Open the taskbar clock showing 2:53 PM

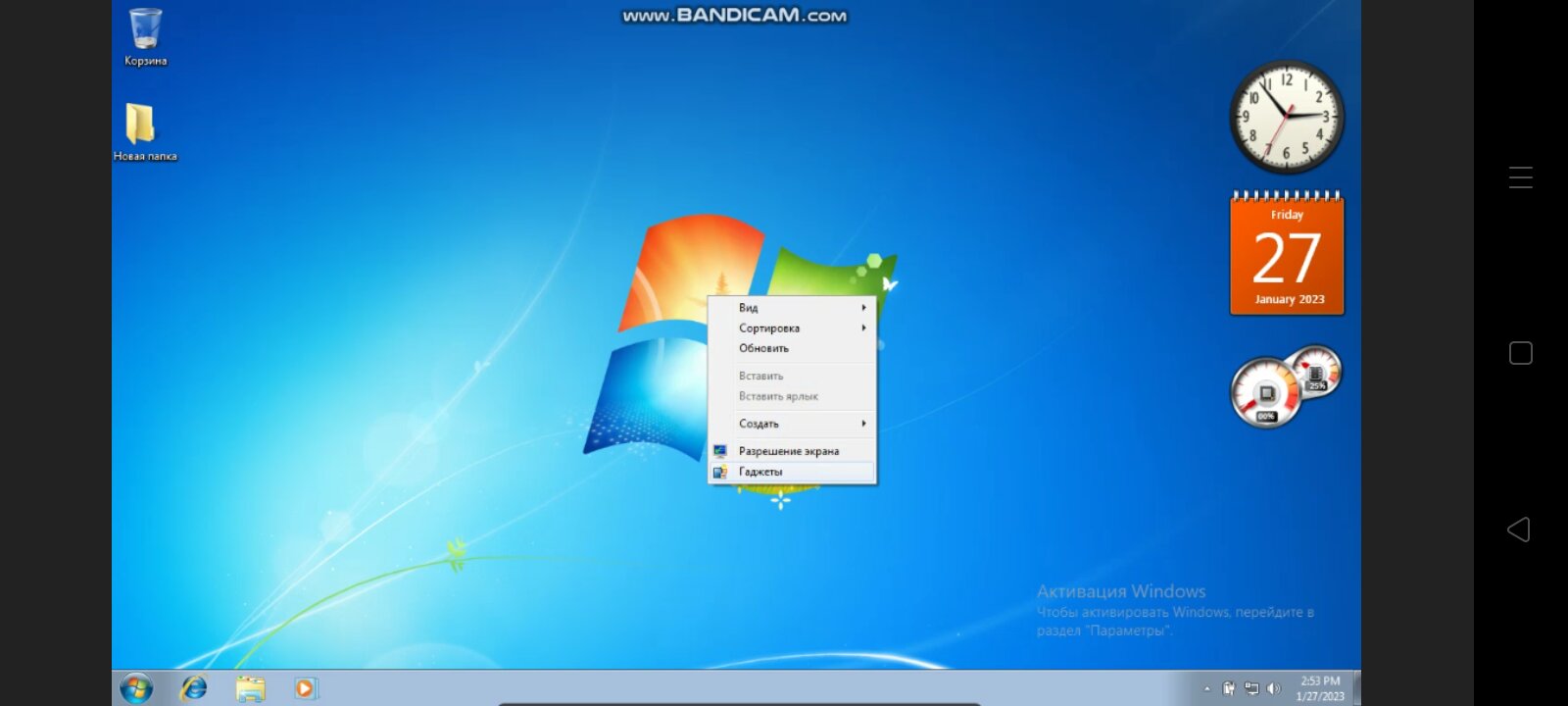pos(1320,688)
